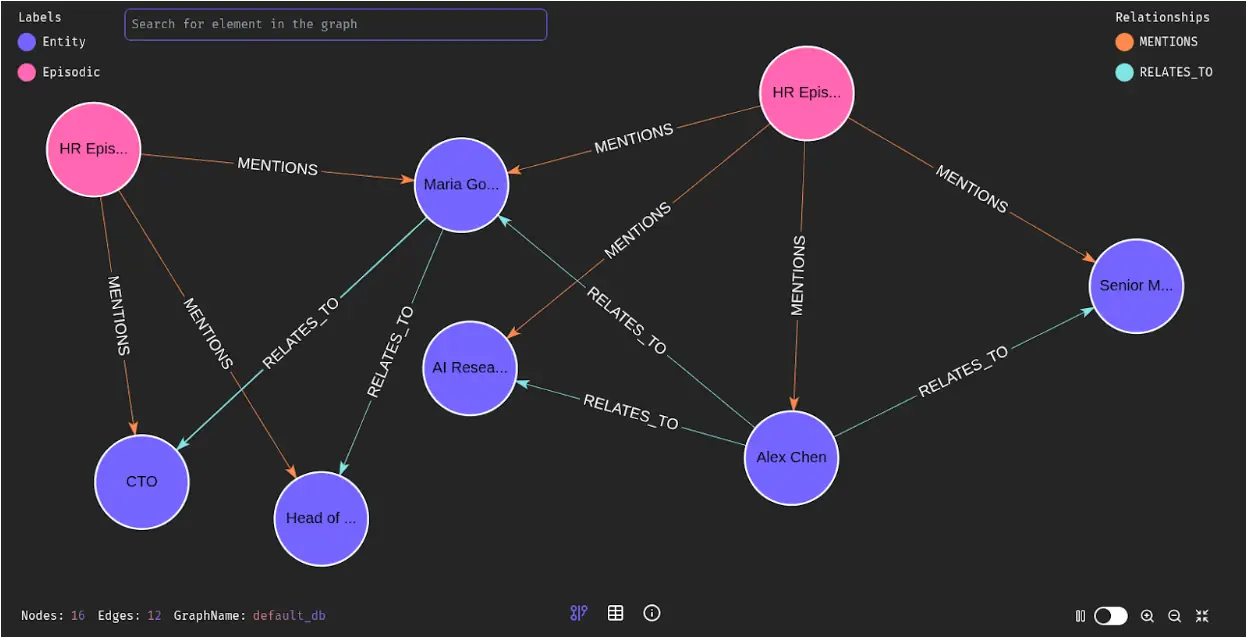Viewport: 1246px width, 637px height.
Task: Open the graph info icon
Action: click(x=652, y=613)
